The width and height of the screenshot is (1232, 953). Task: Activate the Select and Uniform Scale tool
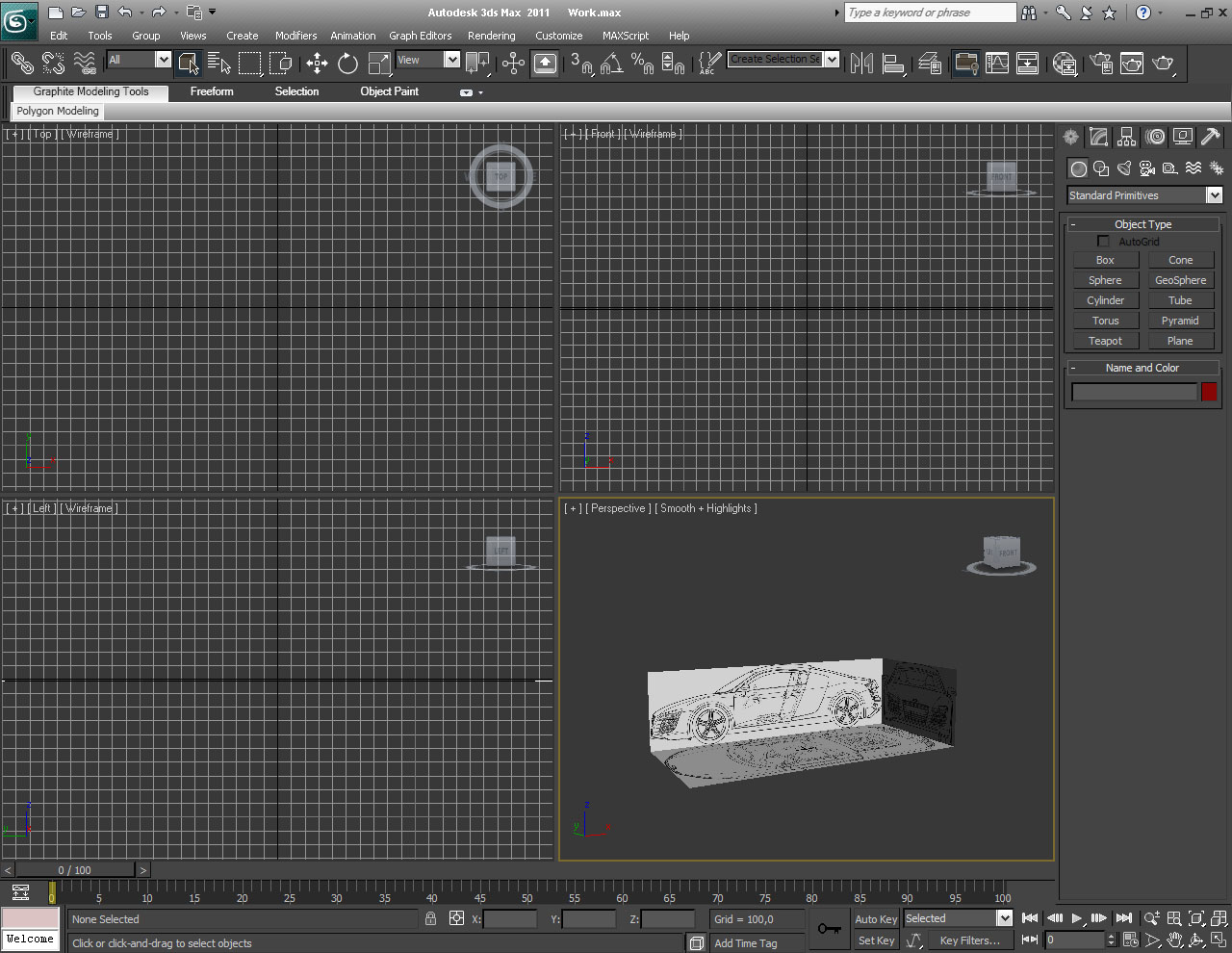[379, 64]
